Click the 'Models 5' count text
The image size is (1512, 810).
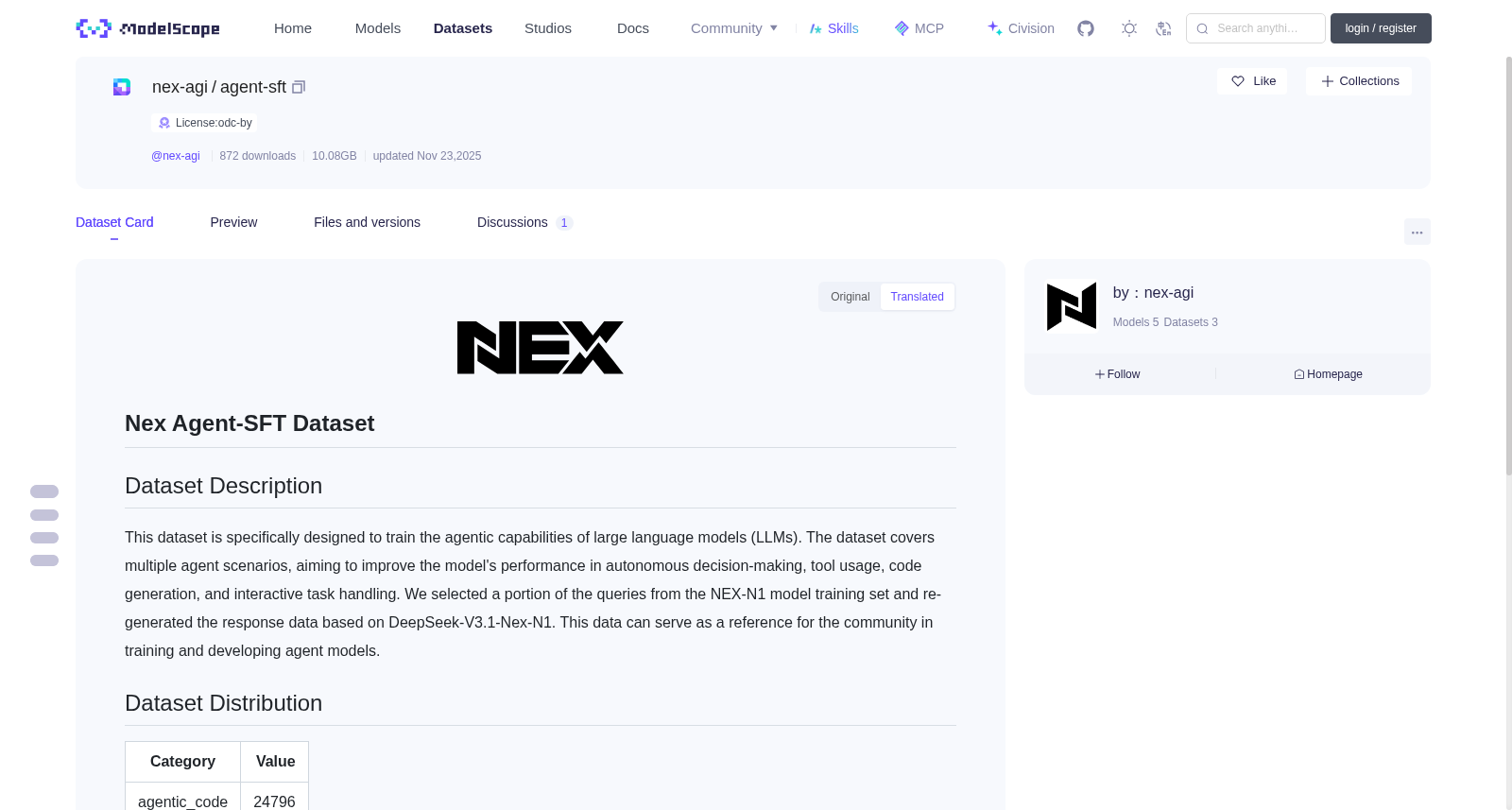(1136, 322)
